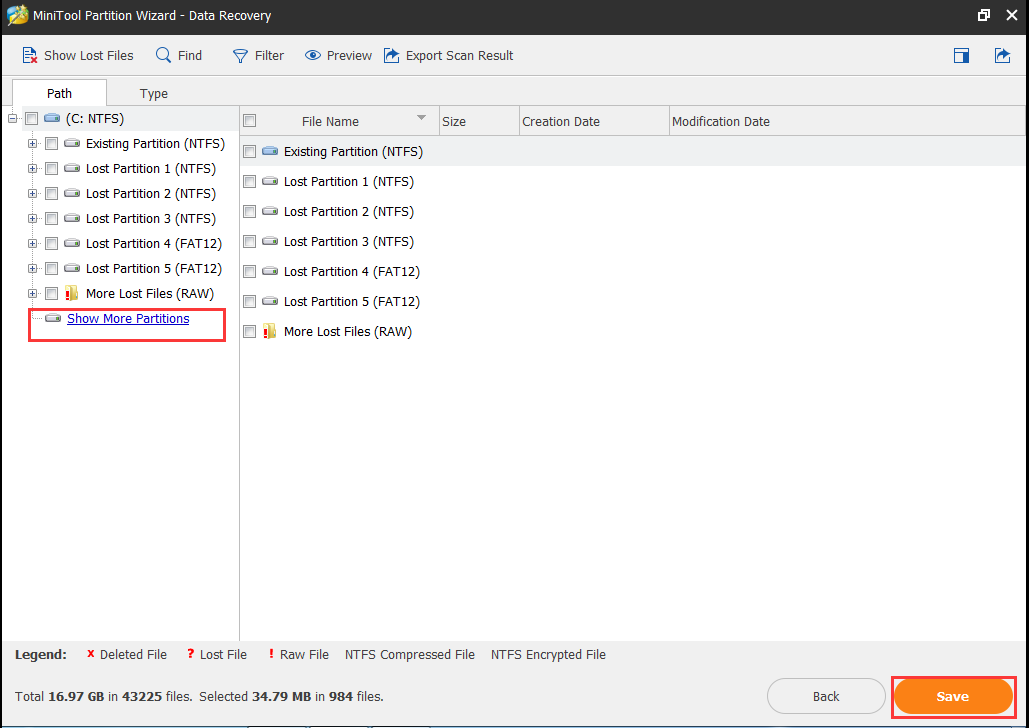The image size is (1029, 728).
Task: Open Show More Partitions link
Action: (128, 318)
